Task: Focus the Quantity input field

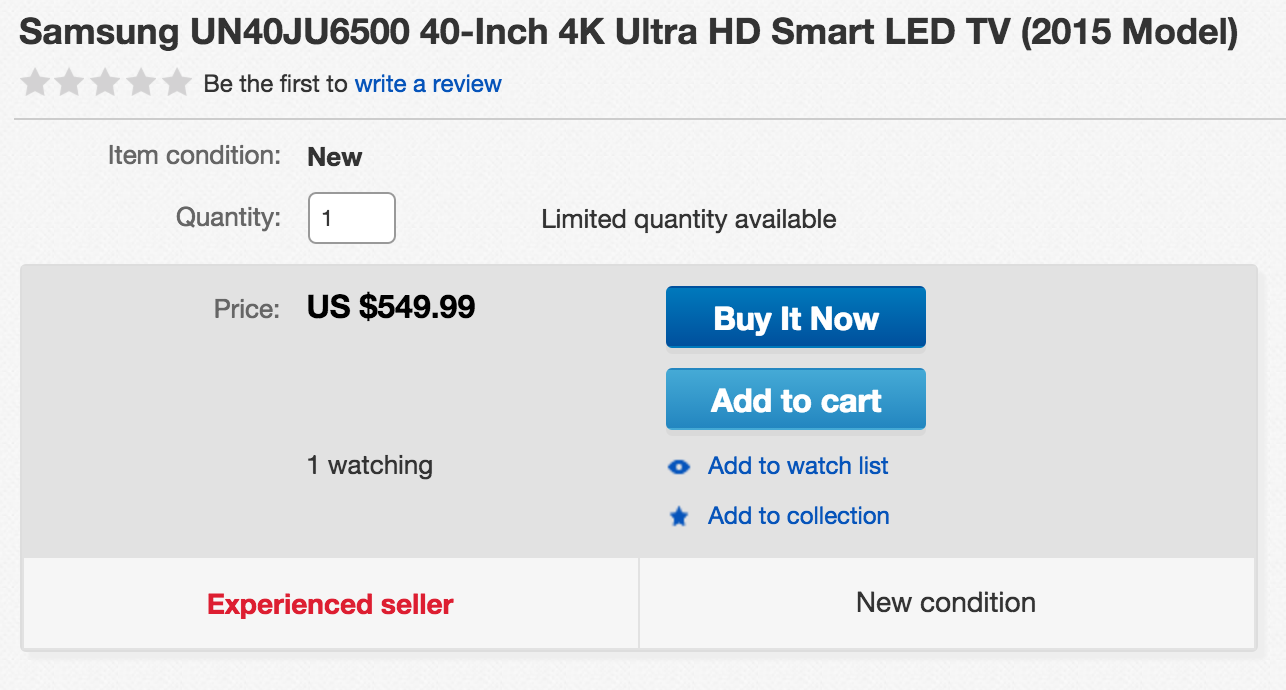Action: (x=351, y=218)
